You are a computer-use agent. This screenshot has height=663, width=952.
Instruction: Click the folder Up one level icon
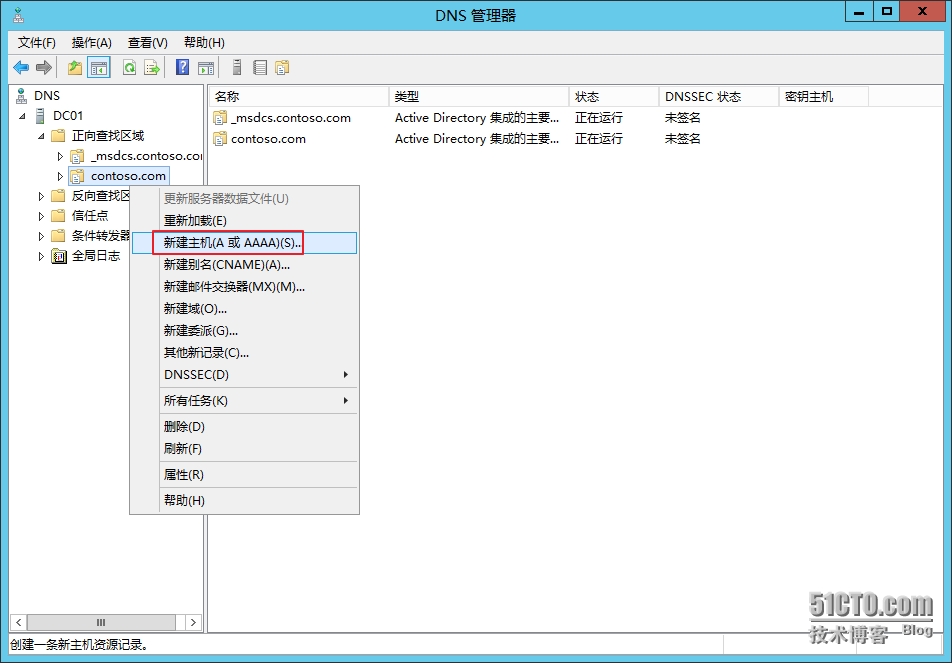[75, 68]
